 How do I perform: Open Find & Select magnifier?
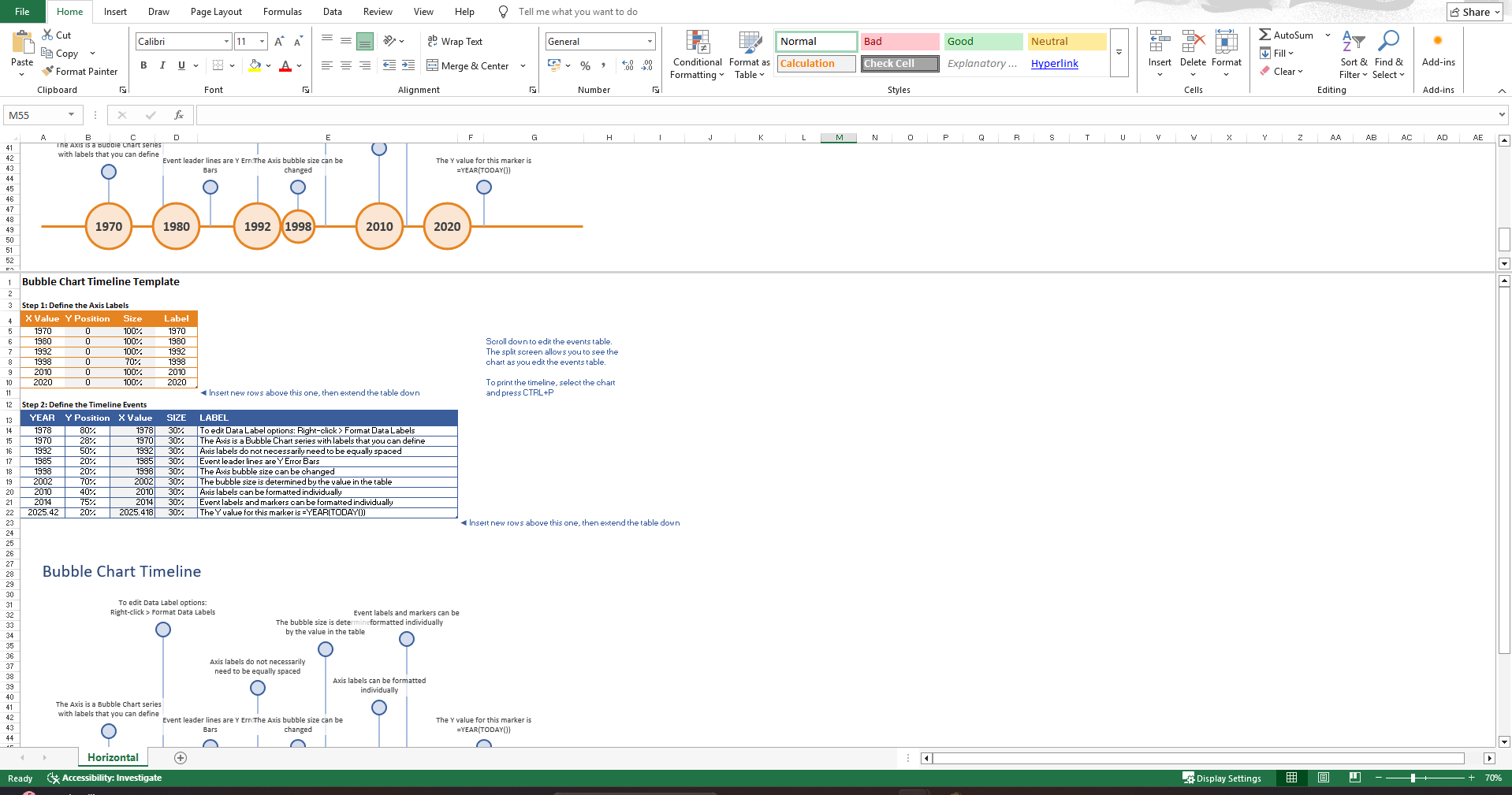tap(1388, 55)
